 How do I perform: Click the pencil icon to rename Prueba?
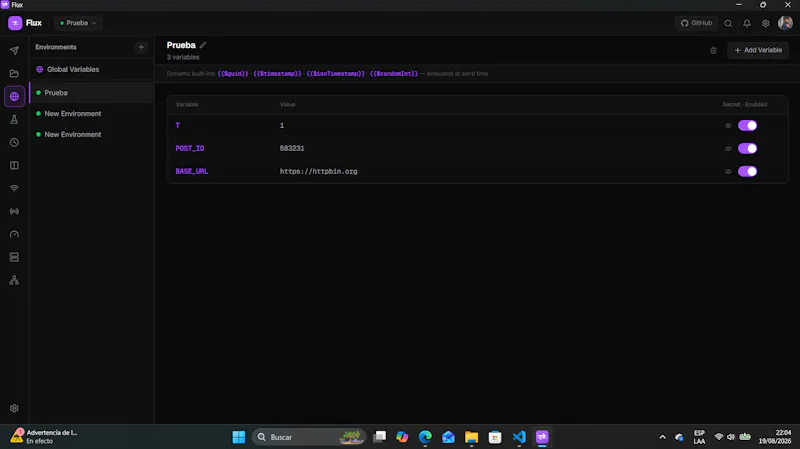pyautogui.click(x=203, y=45)
